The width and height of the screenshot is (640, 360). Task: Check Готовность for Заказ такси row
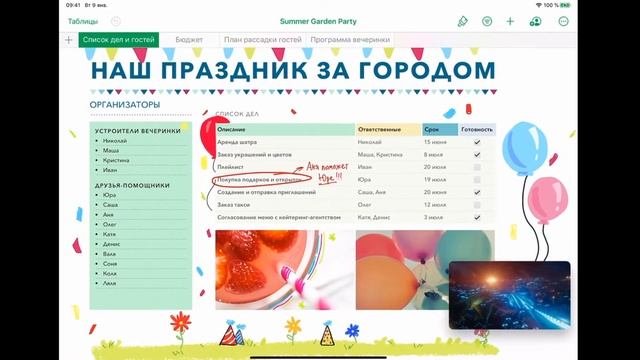[477, 205]
